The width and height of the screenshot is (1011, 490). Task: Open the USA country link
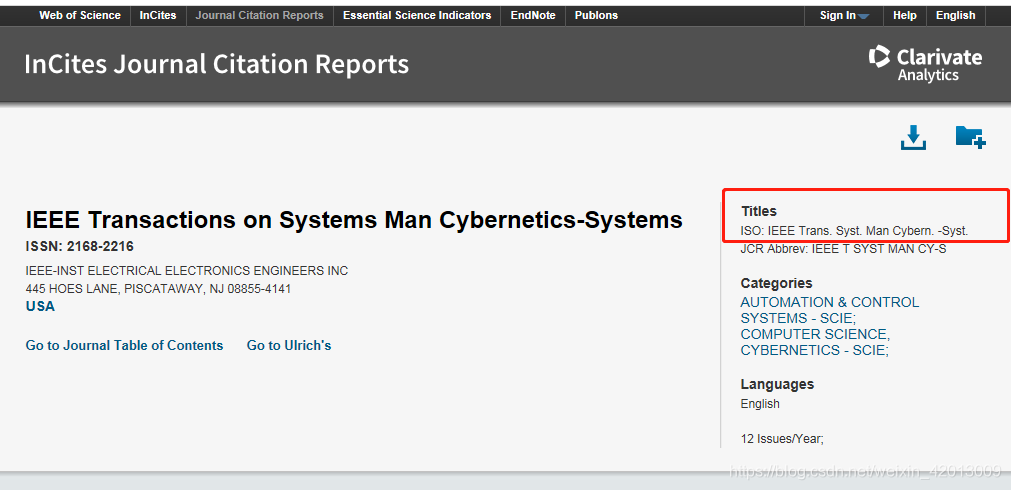coord(40,306)
